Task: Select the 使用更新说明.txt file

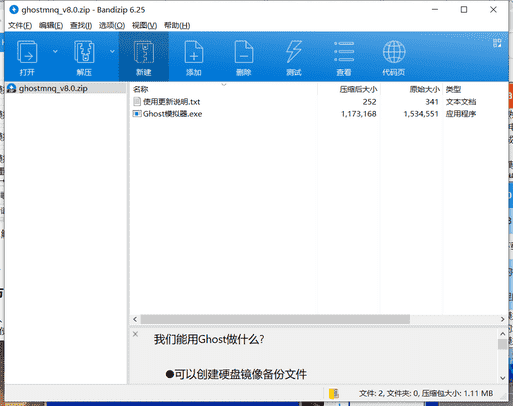Action: pyautogui.click(x=171, y=102)
